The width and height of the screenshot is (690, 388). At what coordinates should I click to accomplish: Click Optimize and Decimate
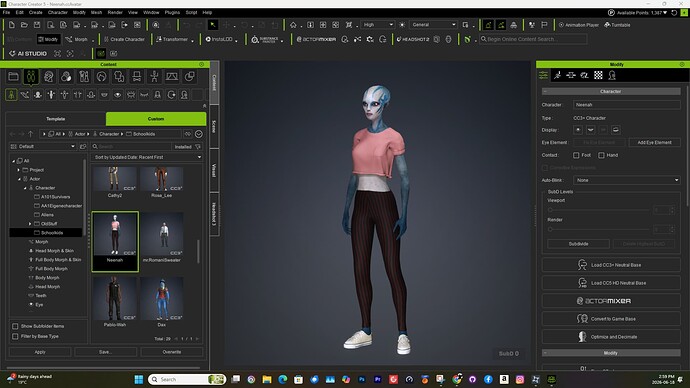611,337
